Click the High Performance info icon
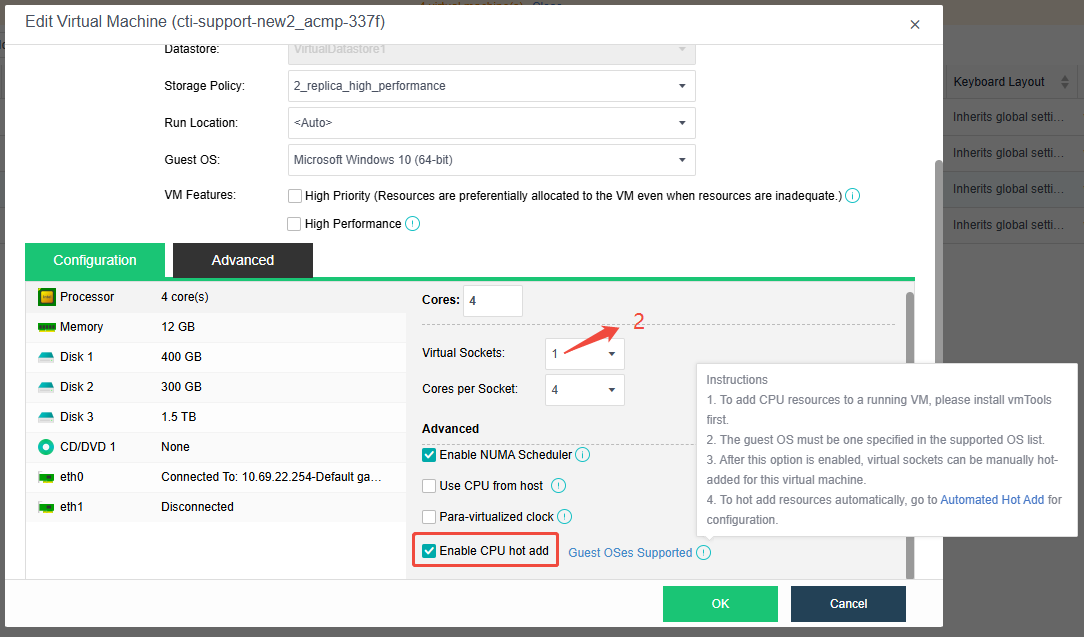The width and height of the screenshot is (1084, 637). click(411, 223)
